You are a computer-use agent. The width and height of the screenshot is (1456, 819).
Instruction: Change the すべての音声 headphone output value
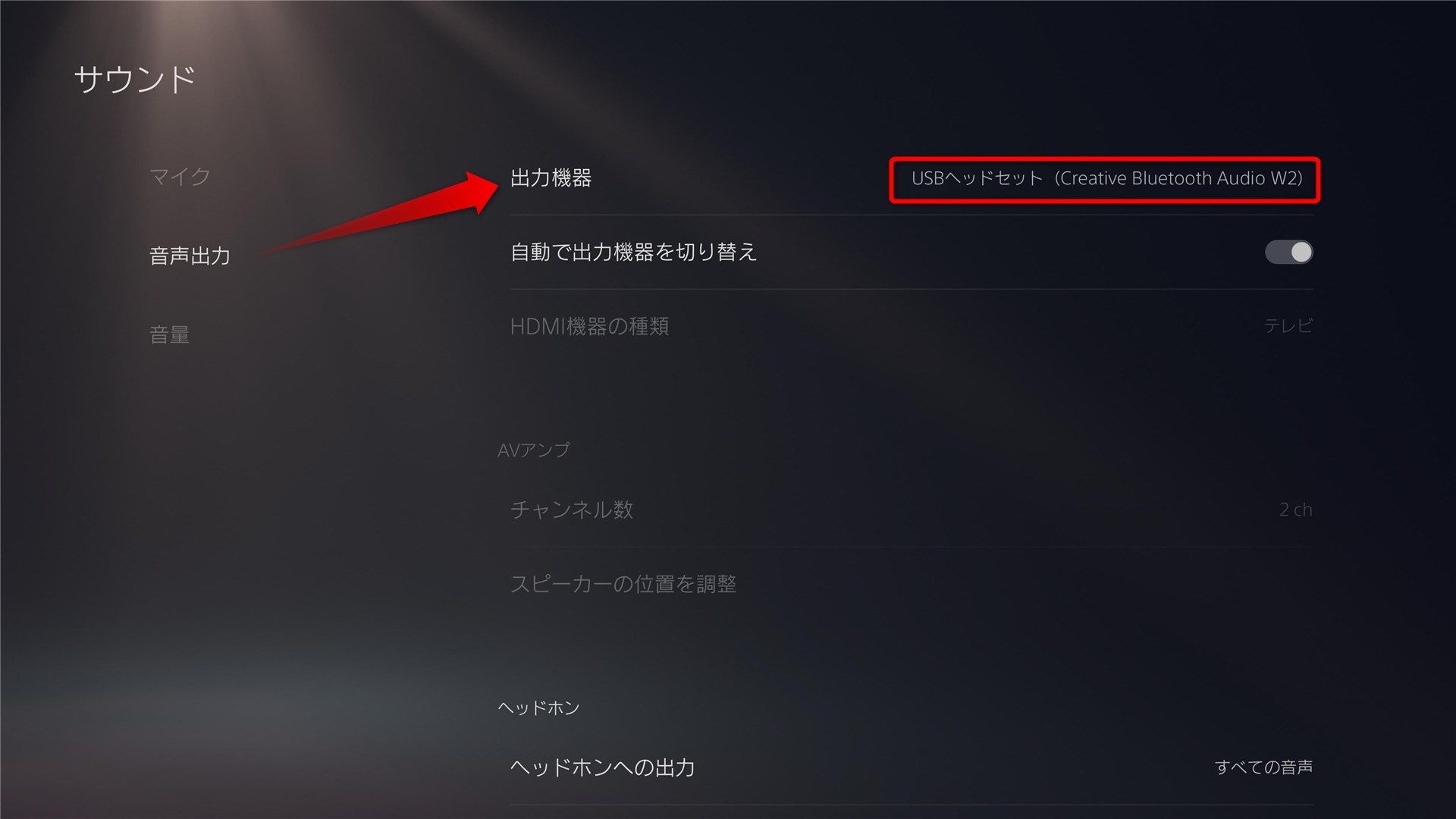click(1263, 767)
